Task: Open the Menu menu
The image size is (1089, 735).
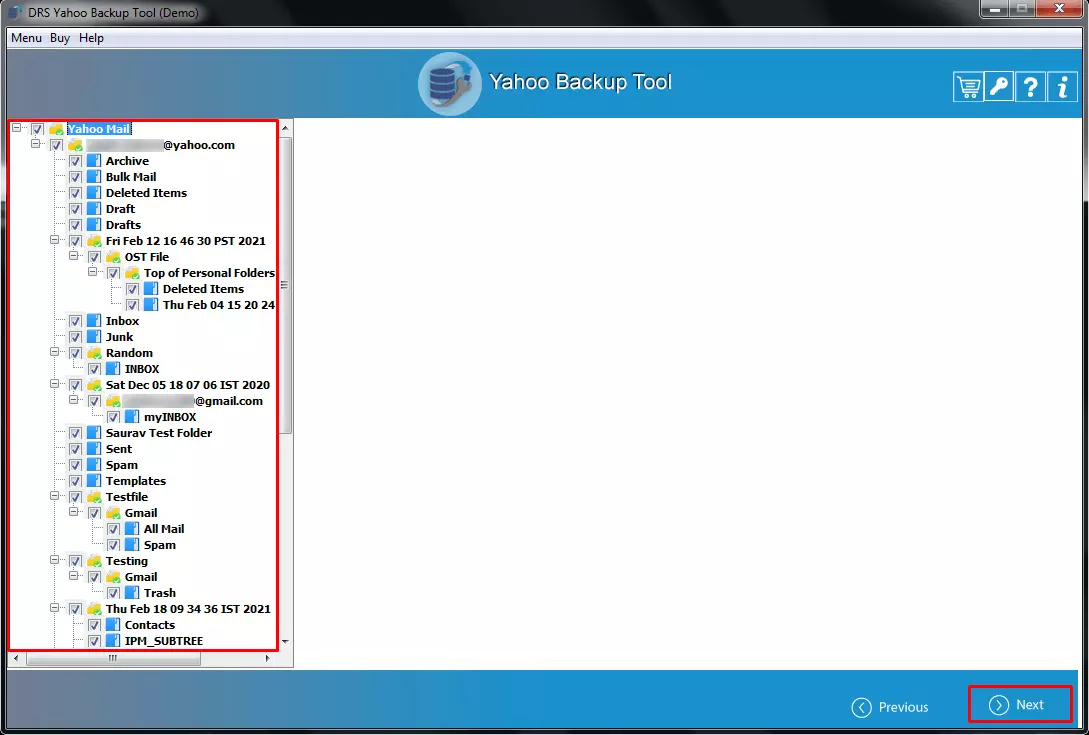Action: [x=26, y=38]
